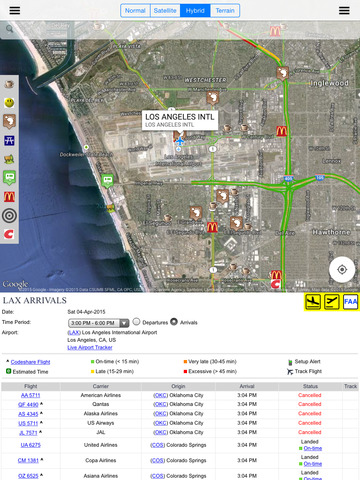The image size is (360, 480).
Task: Click the McDonald's sidebar icon
Action: (x=9, y=197)
